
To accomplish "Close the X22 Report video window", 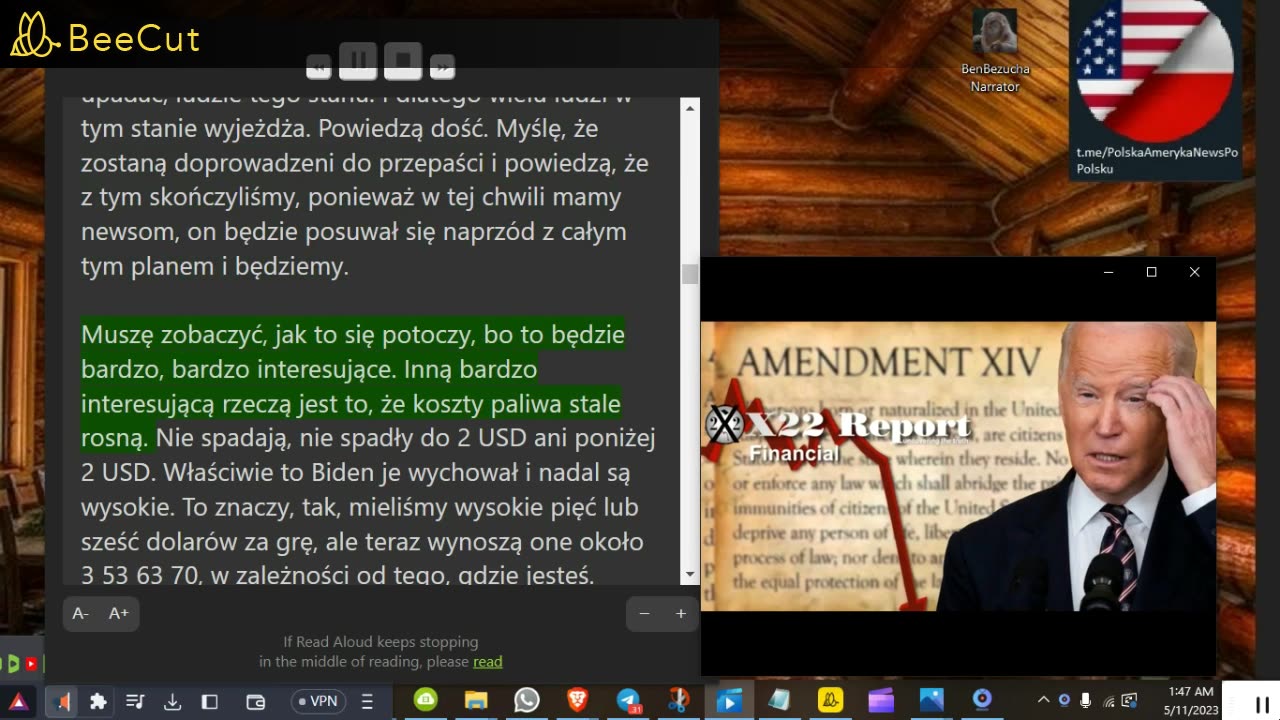I will [1194, 272].
